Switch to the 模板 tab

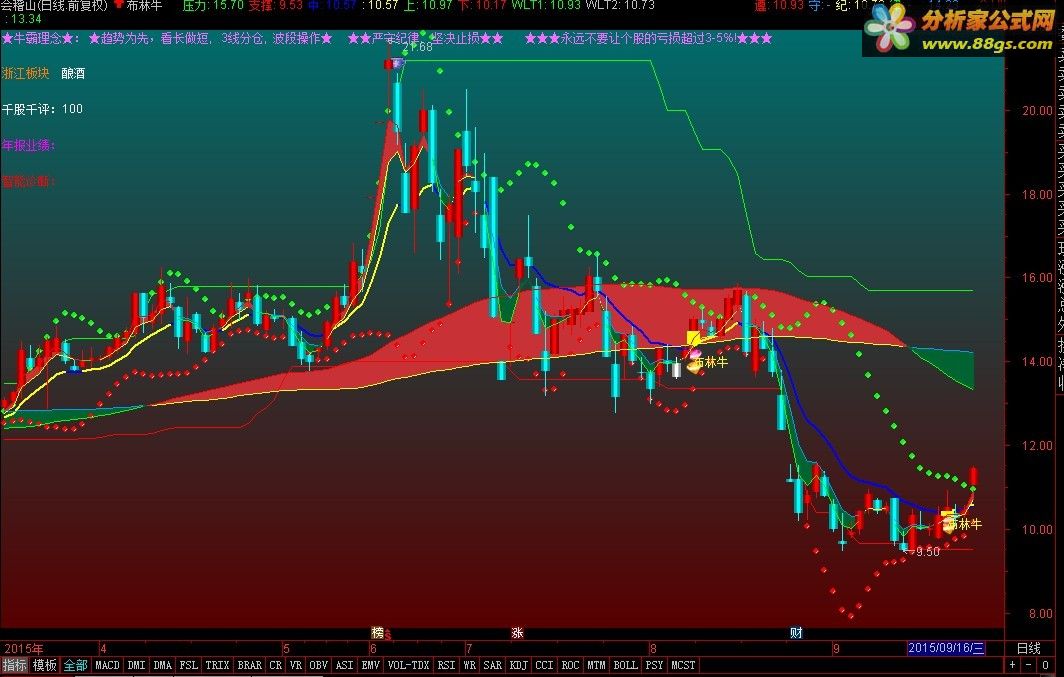point(45,665)
